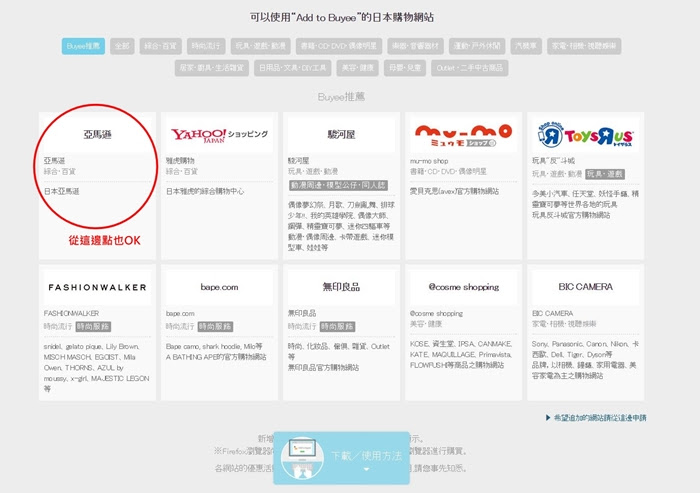
Task: Select the Outlet·二手中古商品 tab
Action: [x=470, y=68]
